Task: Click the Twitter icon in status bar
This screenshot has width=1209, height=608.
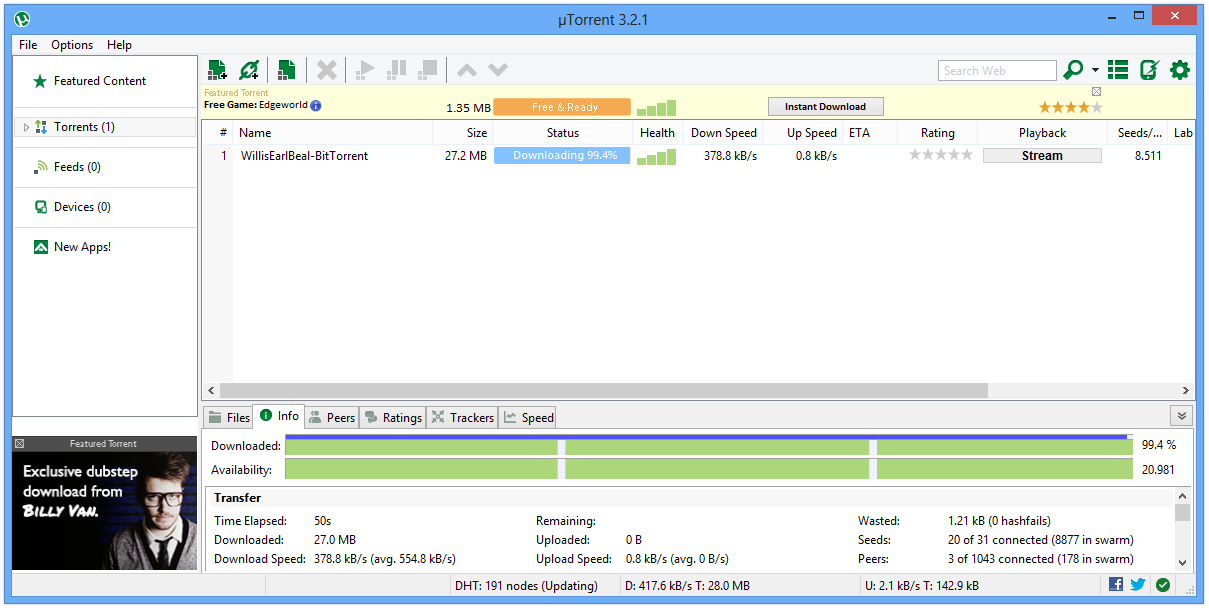Action: coord(1138,585)
